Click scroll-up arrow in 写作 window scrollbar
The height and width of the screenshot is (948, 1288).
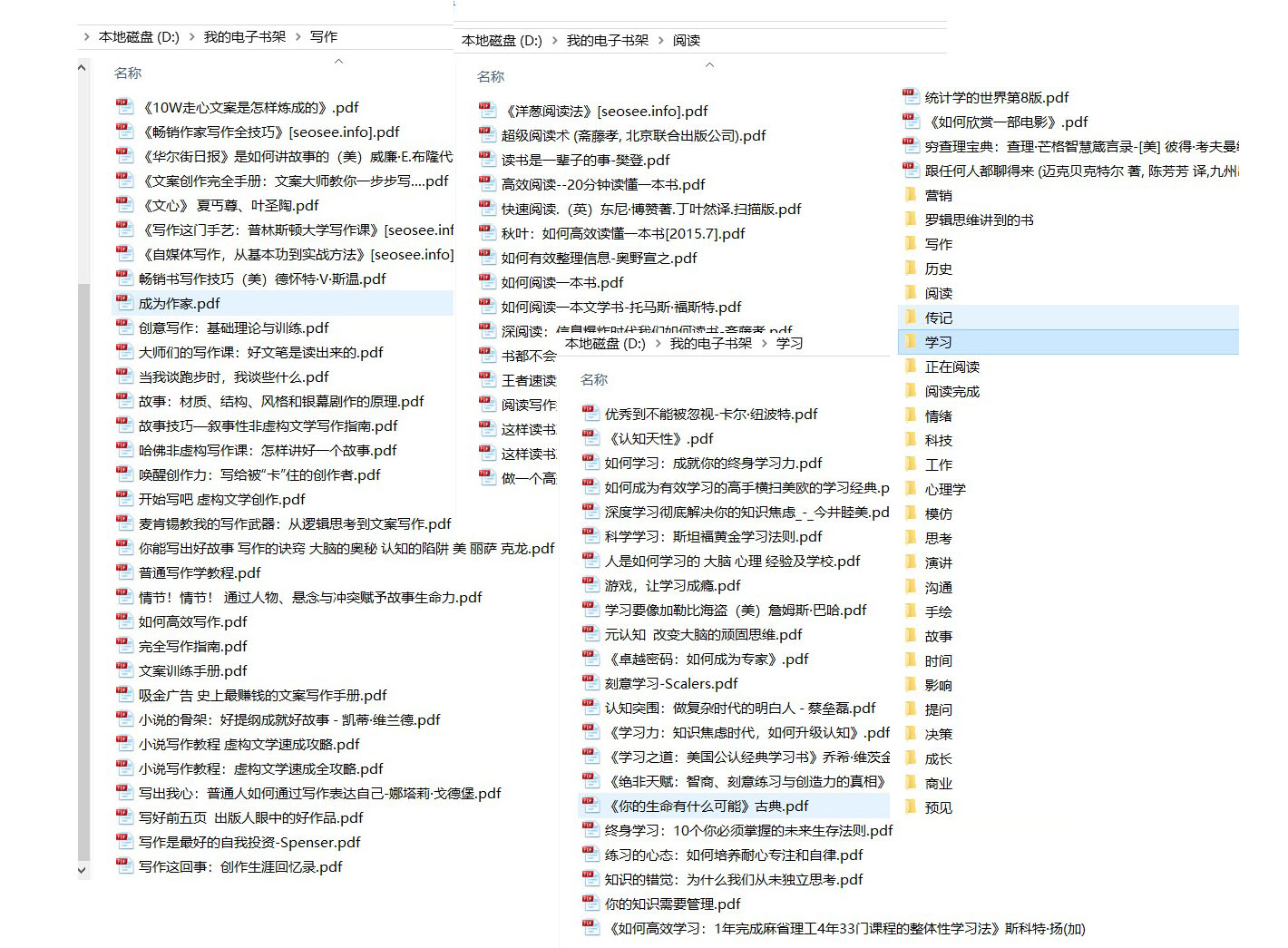(83, 68)
